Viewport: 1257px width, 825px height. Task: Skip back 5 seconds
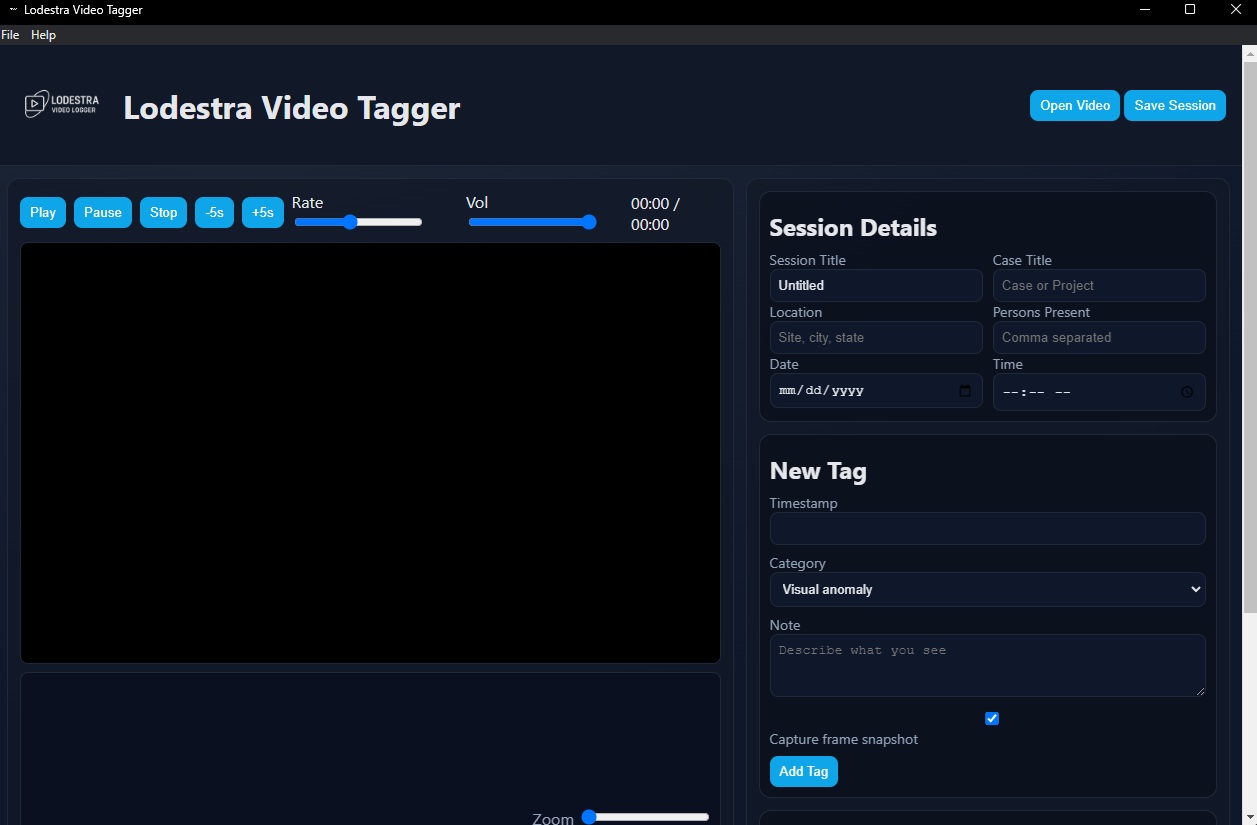click(x=214, y=212)
